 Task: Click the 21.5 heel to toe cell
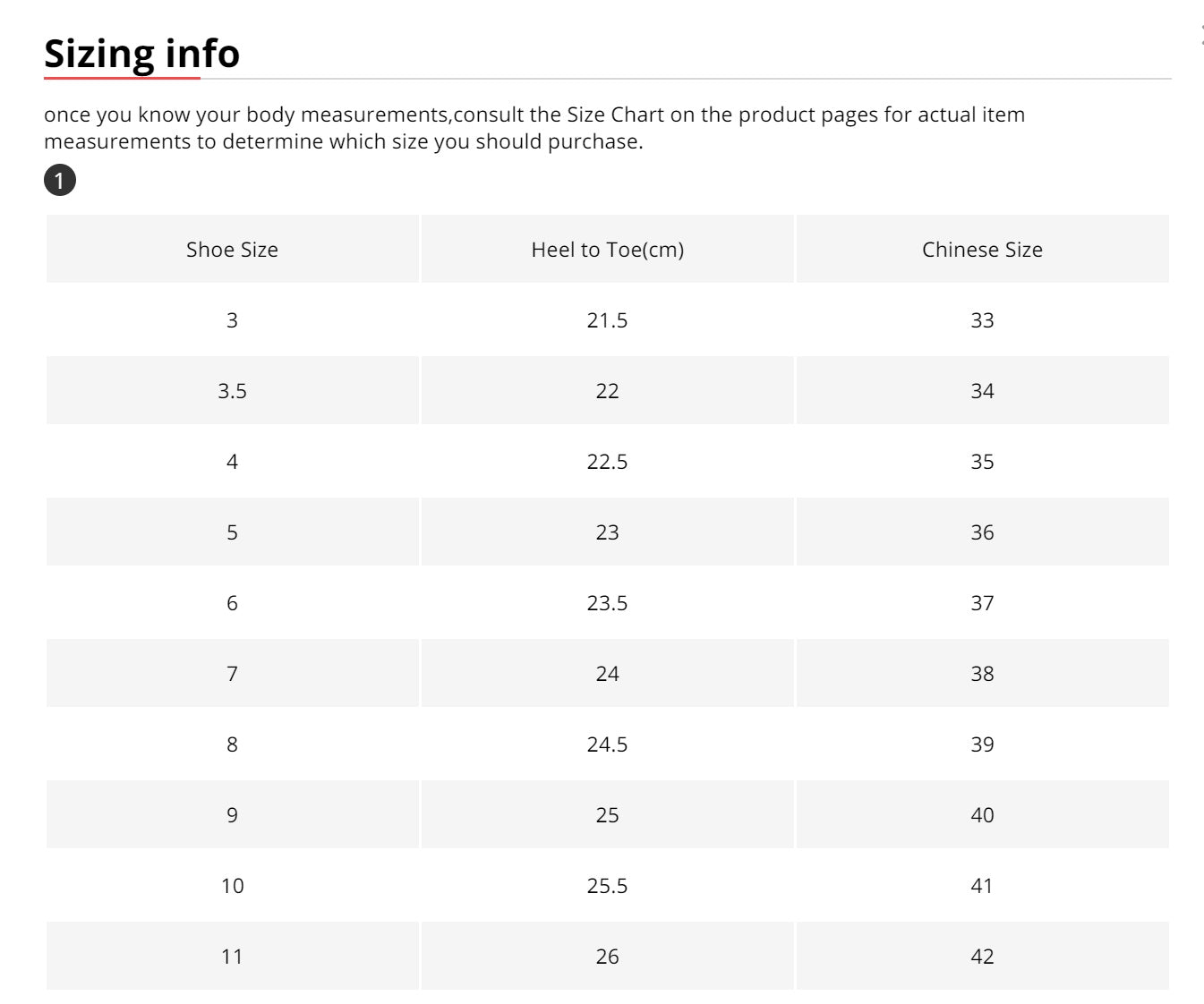[607, 320]
